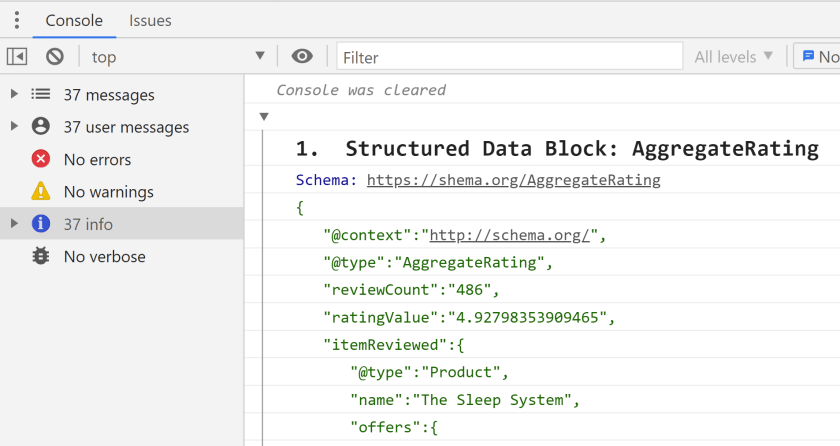840x446 pixels.
Task: Open the All levels dropdown
Action: pyautogui.click(x=734, y=57)
